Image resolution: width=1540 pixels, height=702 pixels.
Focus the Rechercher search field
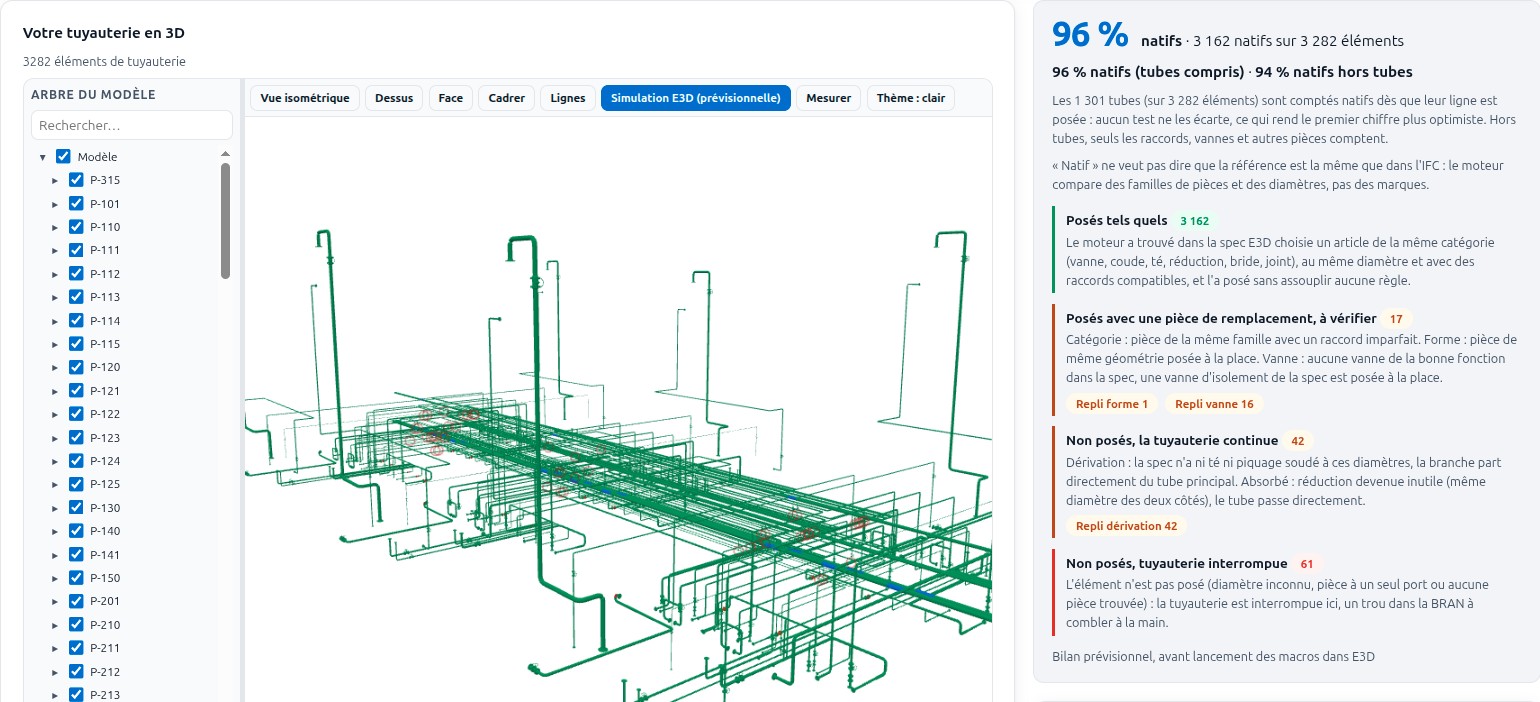(132, 125)
